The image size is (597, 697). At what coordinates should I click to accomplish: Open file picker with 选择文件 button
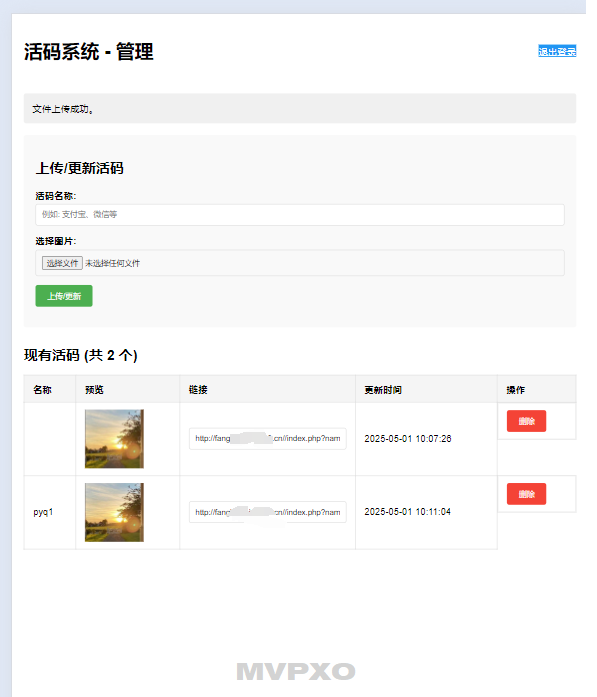[x=62, y=263]
